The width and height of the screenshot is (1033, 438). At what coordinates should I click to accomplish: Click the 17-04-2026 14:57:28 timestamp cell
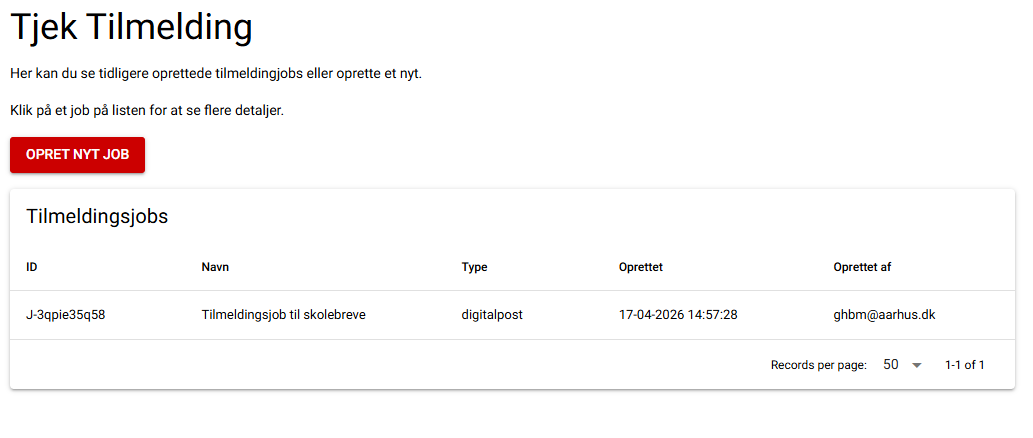[x=678, y=315]
